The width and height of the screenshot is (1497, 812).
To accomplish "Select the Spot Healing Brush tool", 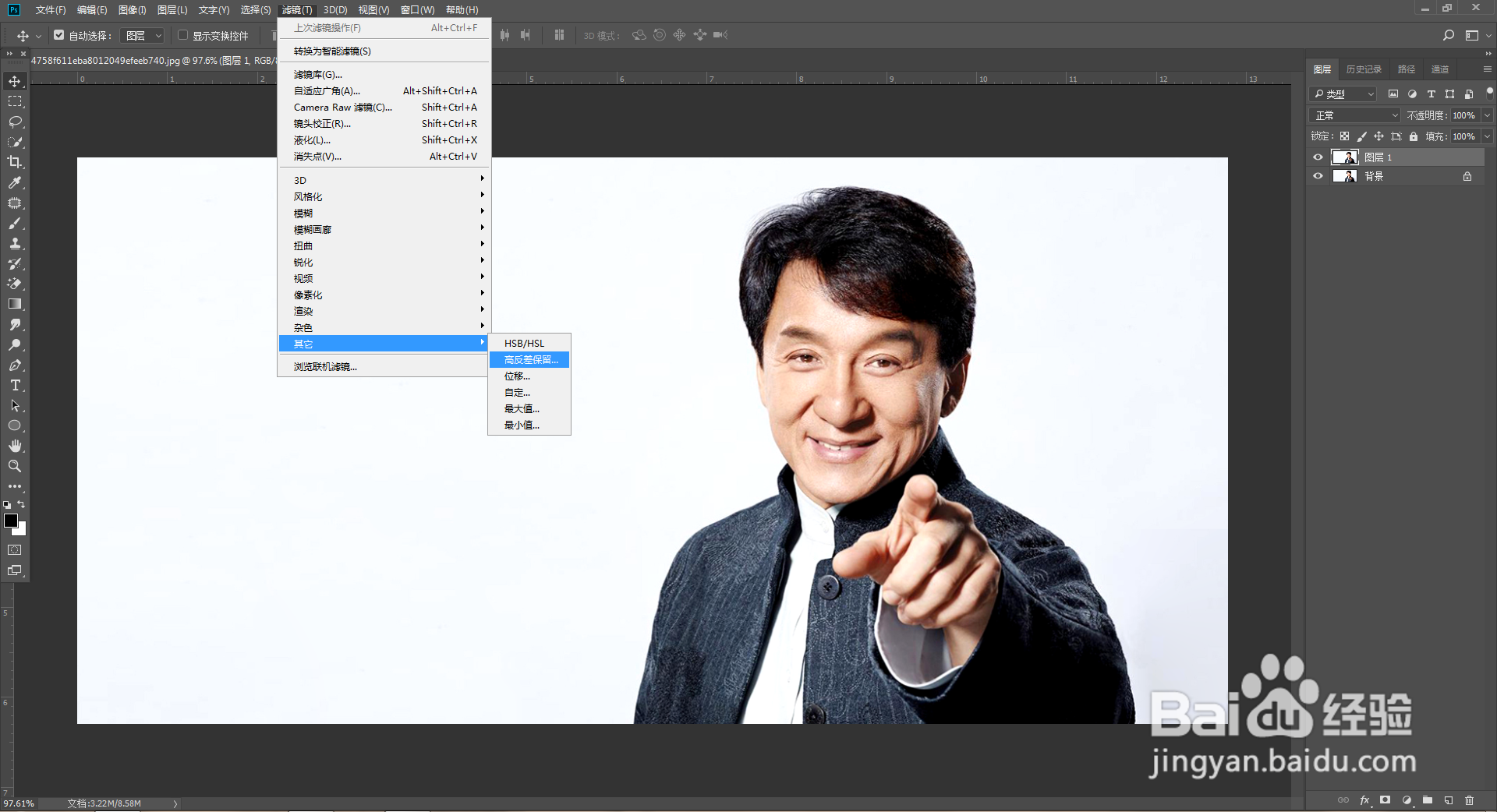I will tap(15, 203).
